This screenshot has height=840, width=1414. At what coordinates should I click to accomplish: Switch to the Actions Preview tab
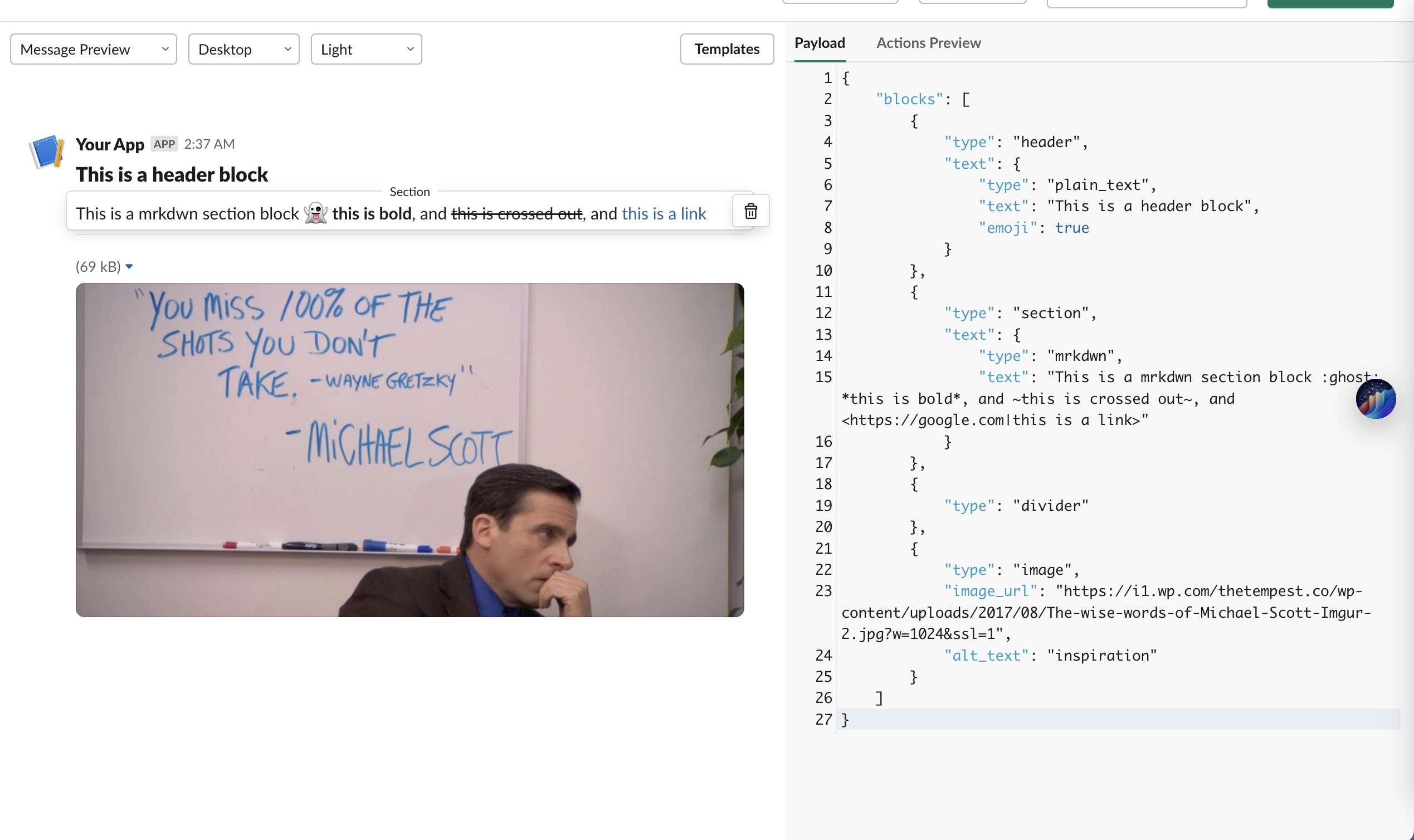click(928, 43)
